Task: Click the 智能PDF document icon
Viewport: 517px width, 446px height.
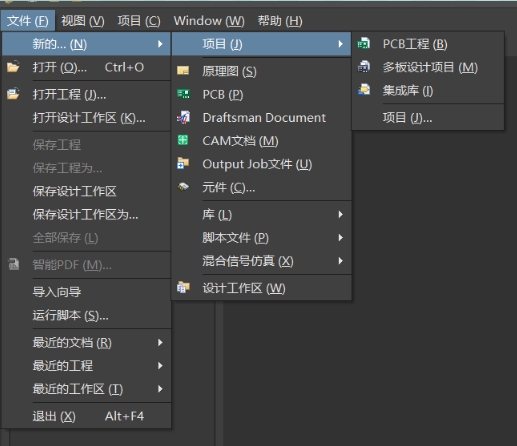Action: click(14, 264)
